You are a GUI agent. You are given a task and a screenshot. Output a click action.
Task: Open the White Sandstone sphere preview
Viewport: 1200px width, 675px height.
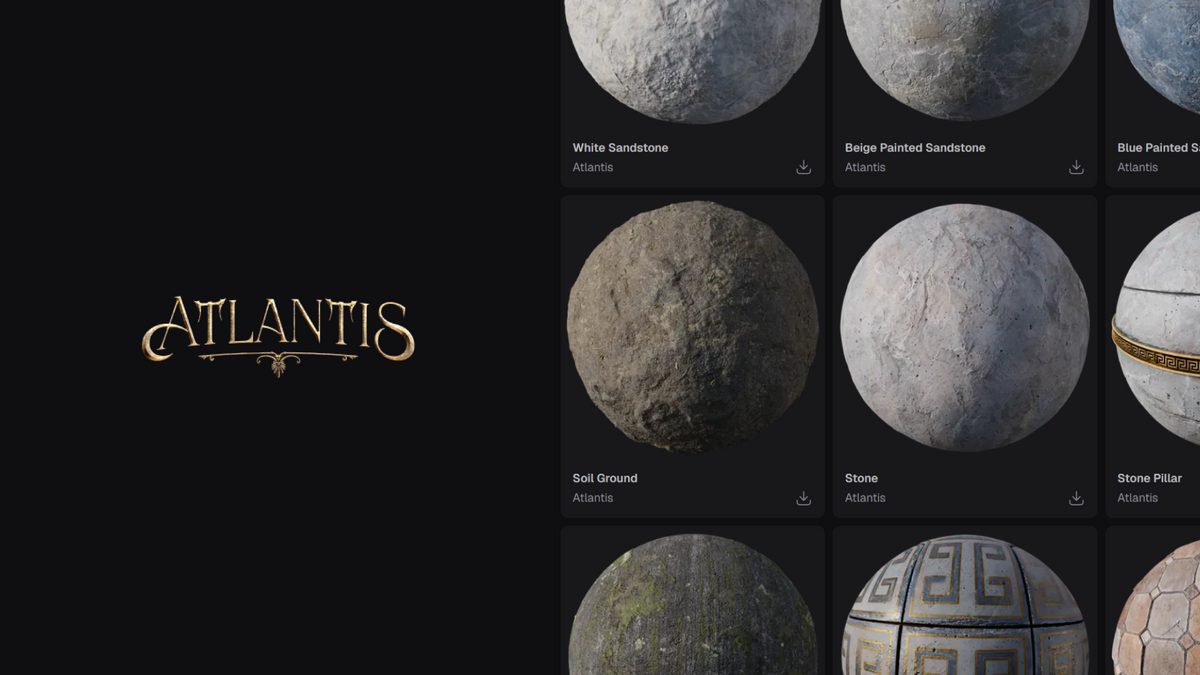coord(693,60)
